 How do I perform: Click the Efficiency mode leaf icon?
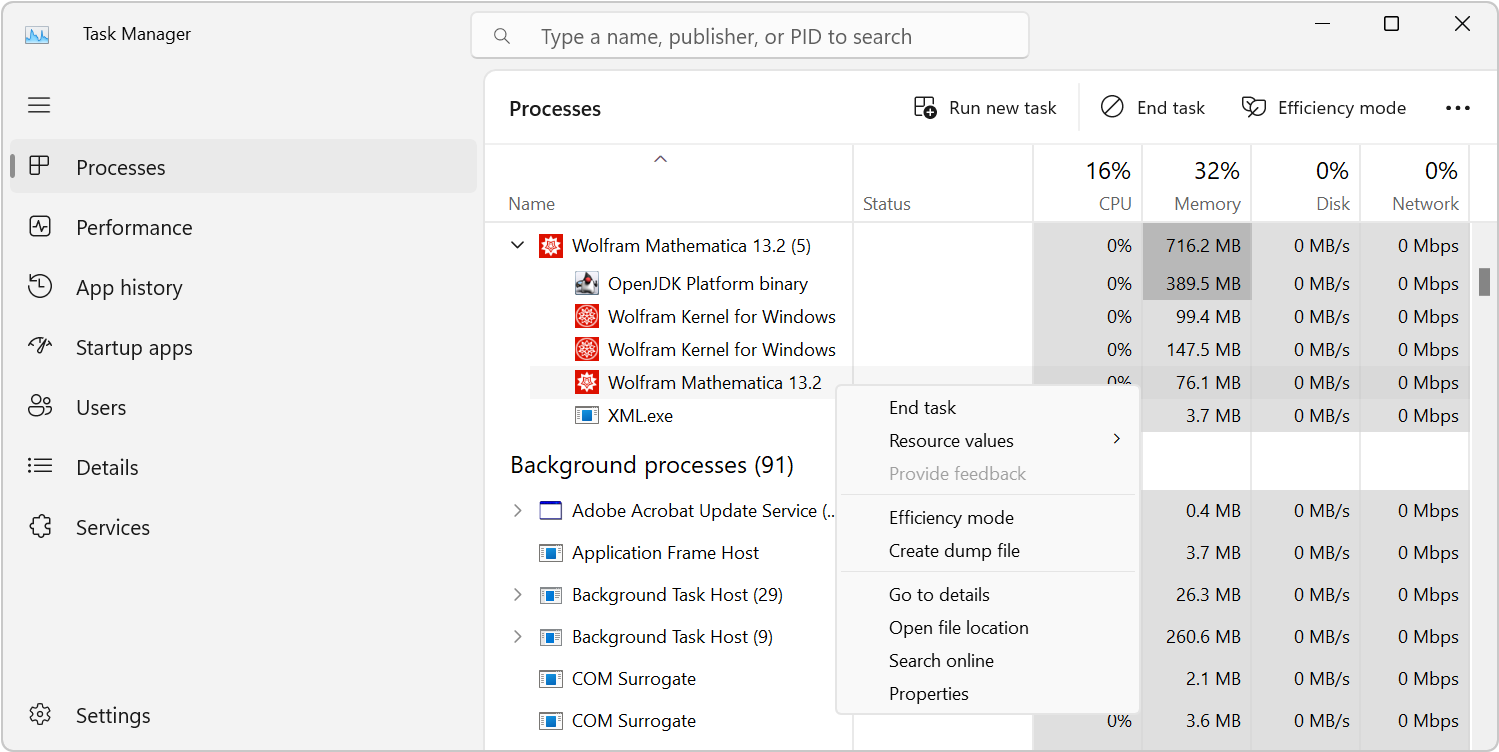(1254, 107)
